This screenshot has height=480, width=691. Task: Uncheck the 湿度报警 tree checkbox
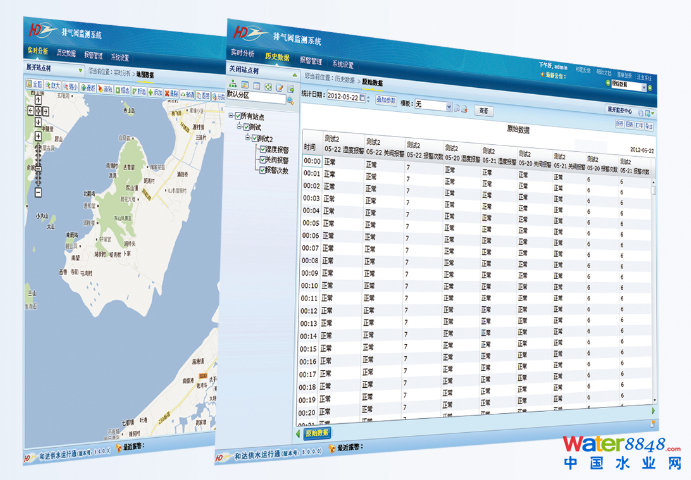[x=263, y=149]
